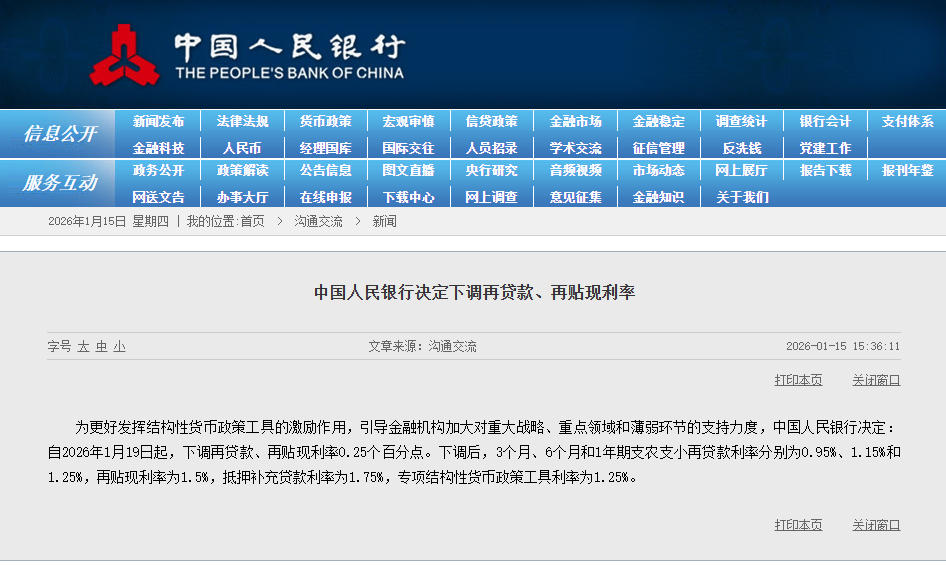The width and height of the screenshot is (946, 565).
Task: Go to 金融市场 in navigation
Action: 575,121
